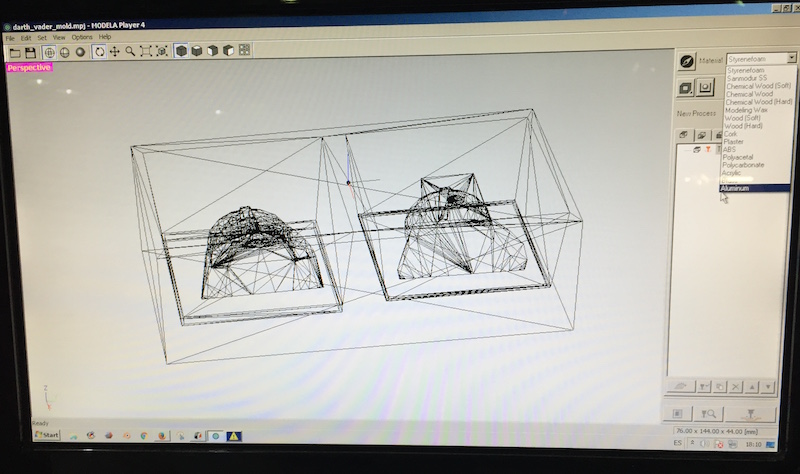Save the project with the floppy disk icon
Screen dimensions: 800x474
coord(30,53)
